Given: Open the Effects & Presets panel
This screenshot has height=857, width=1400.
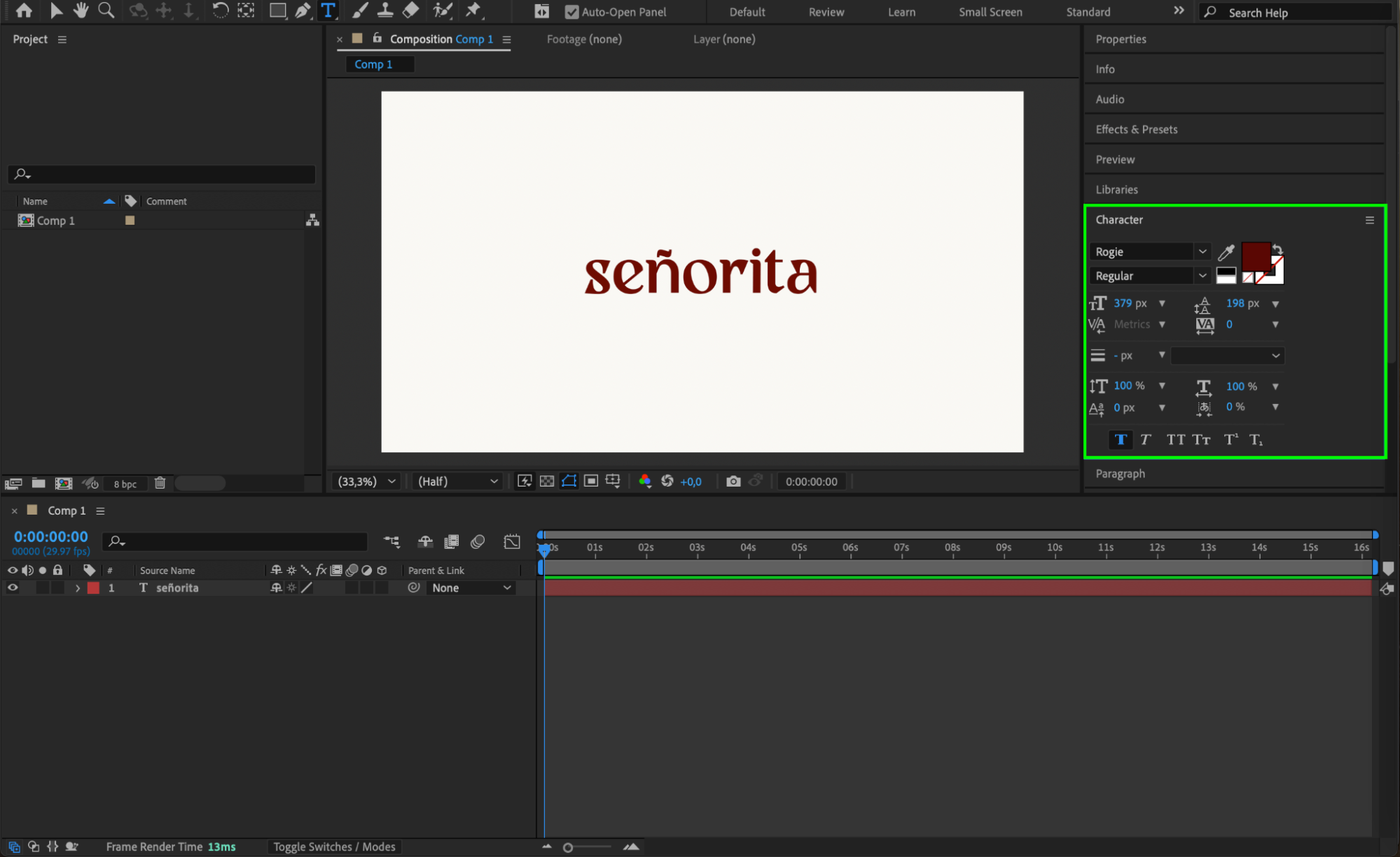Looking at the screenshot, I should 1136,130.
